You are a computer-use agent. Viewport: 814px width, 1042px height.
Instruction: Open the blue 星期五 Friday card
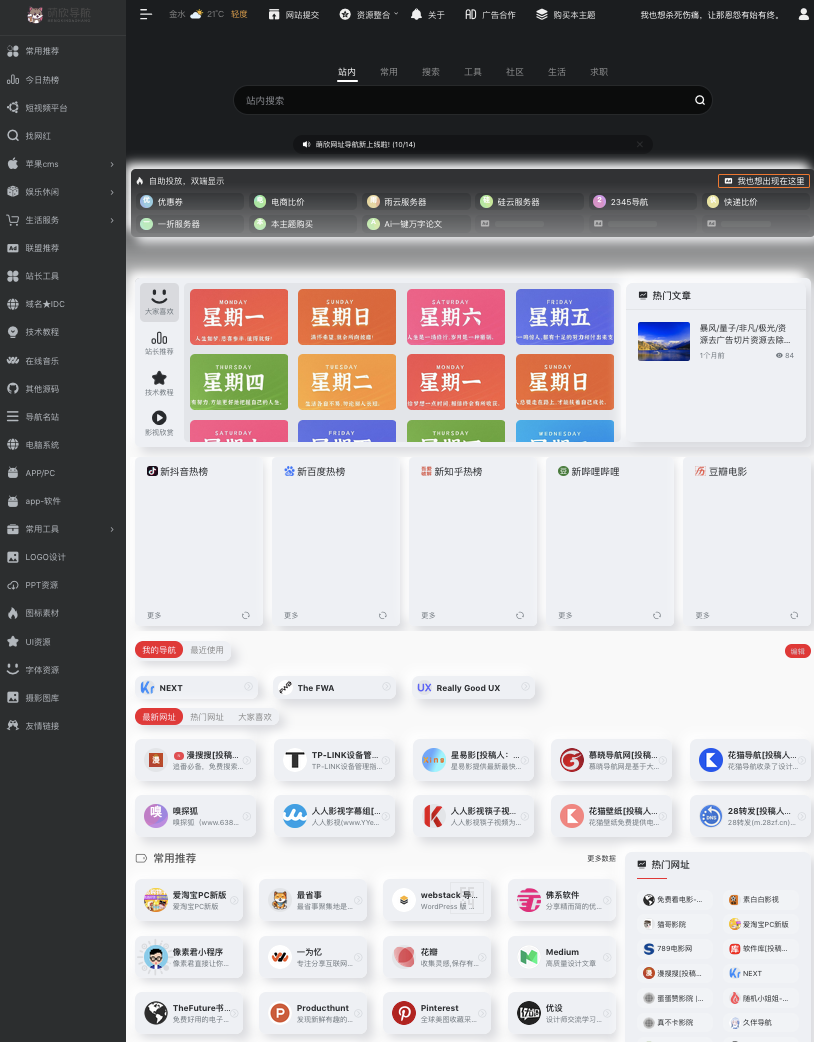coord(565,316)
